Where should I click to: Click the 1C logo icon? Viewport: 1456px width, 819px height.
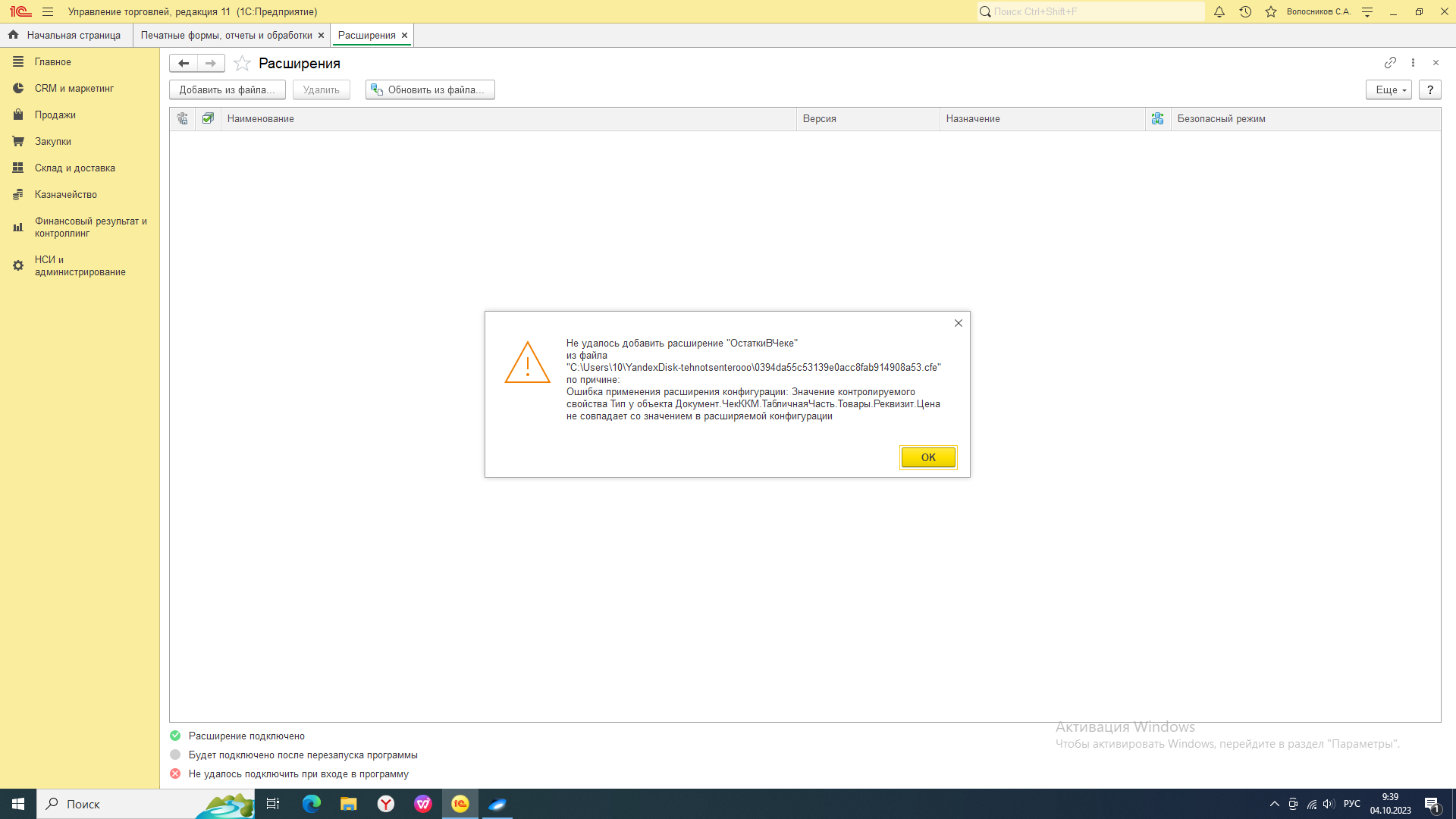20,11
